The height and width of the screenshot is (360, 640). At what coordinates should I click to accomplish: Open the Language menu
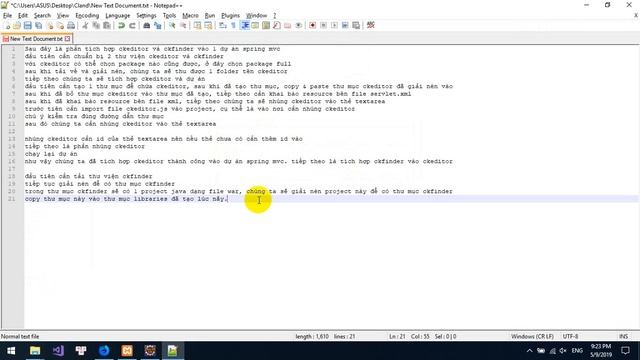click(x=118, y=16)
